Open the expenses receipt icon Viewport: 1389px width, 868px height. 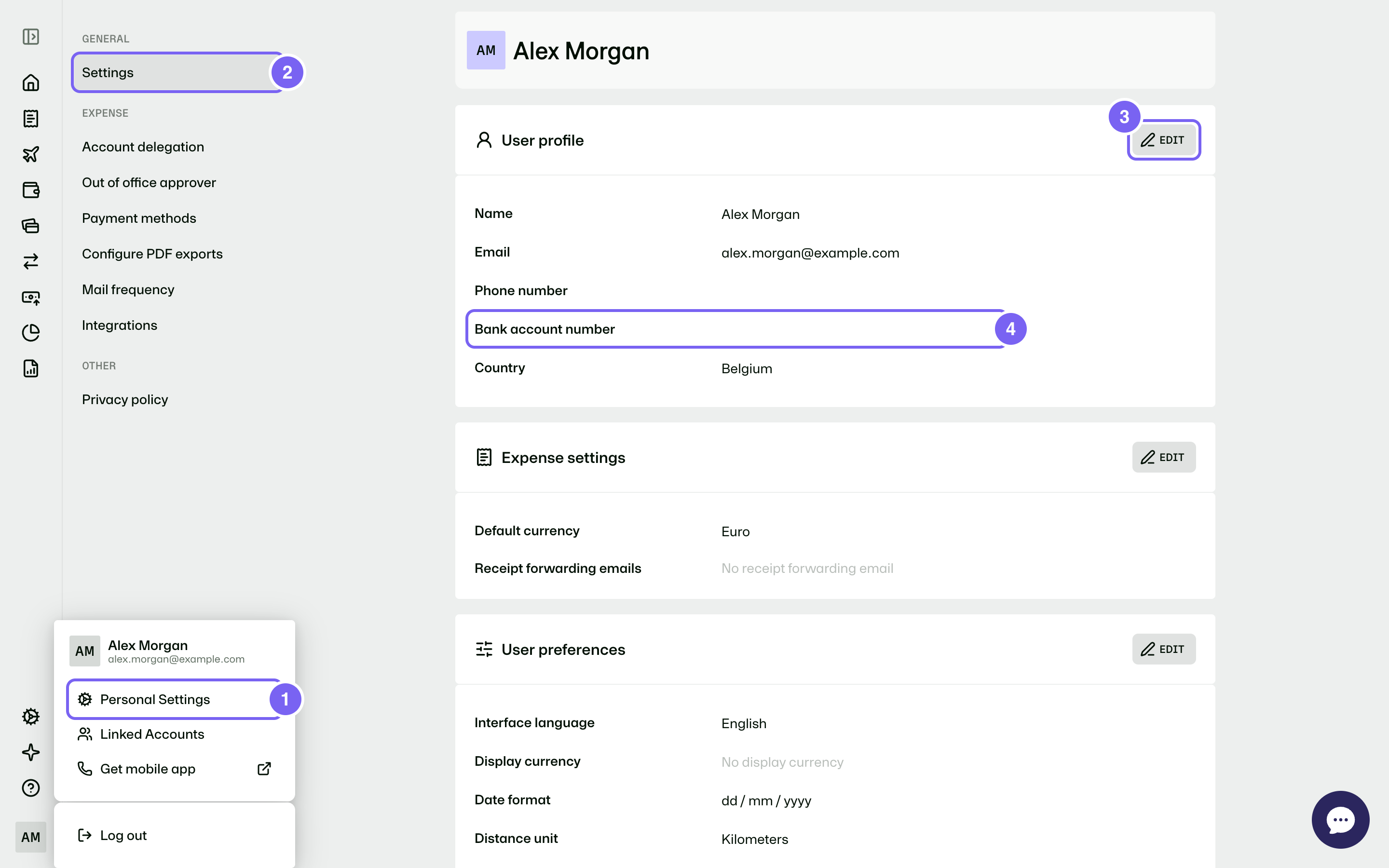(x=31, y=118)
